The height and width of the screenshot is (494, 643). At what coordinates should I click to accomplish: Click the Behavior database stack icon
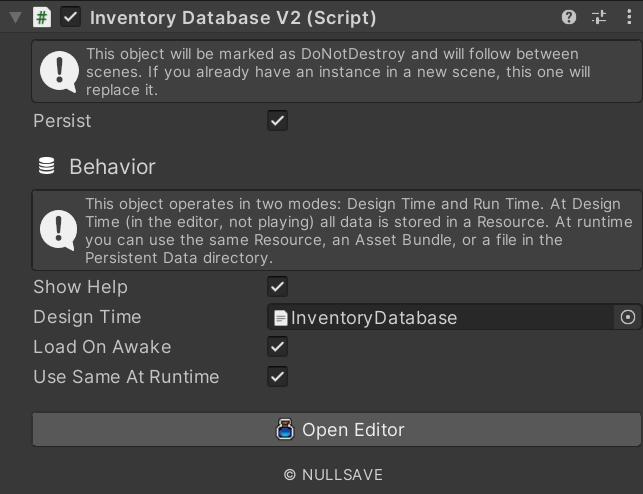click(46, 166)
